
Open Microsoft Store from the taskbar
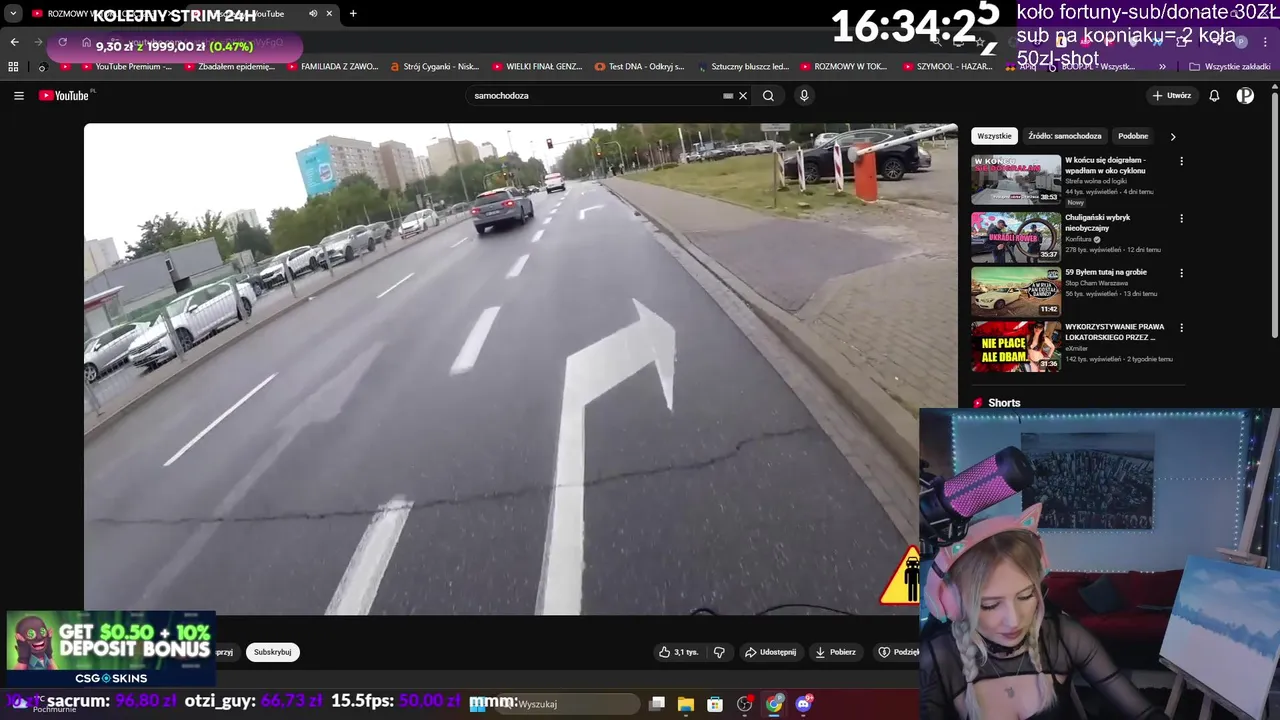715,704
